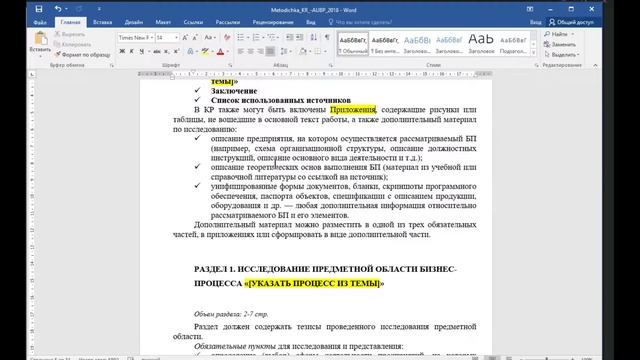Align paragraph text to the left
Screen dimensions: 640x360
coord(241,51)
